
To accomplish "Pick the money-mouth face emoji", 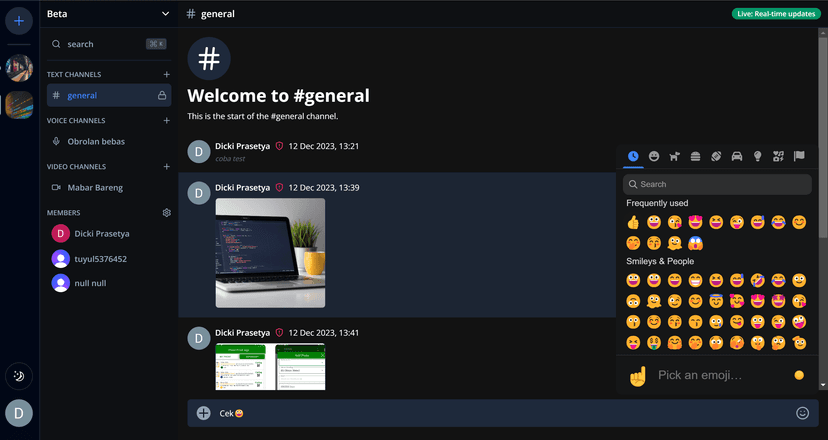I will [x=654, y=343].
